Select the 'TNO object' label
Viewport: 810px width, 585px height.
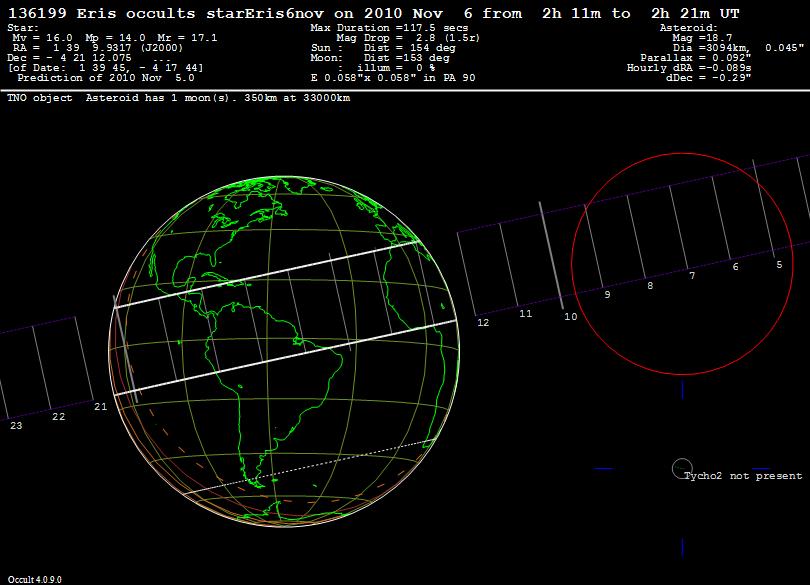click(x=40, y=98)
